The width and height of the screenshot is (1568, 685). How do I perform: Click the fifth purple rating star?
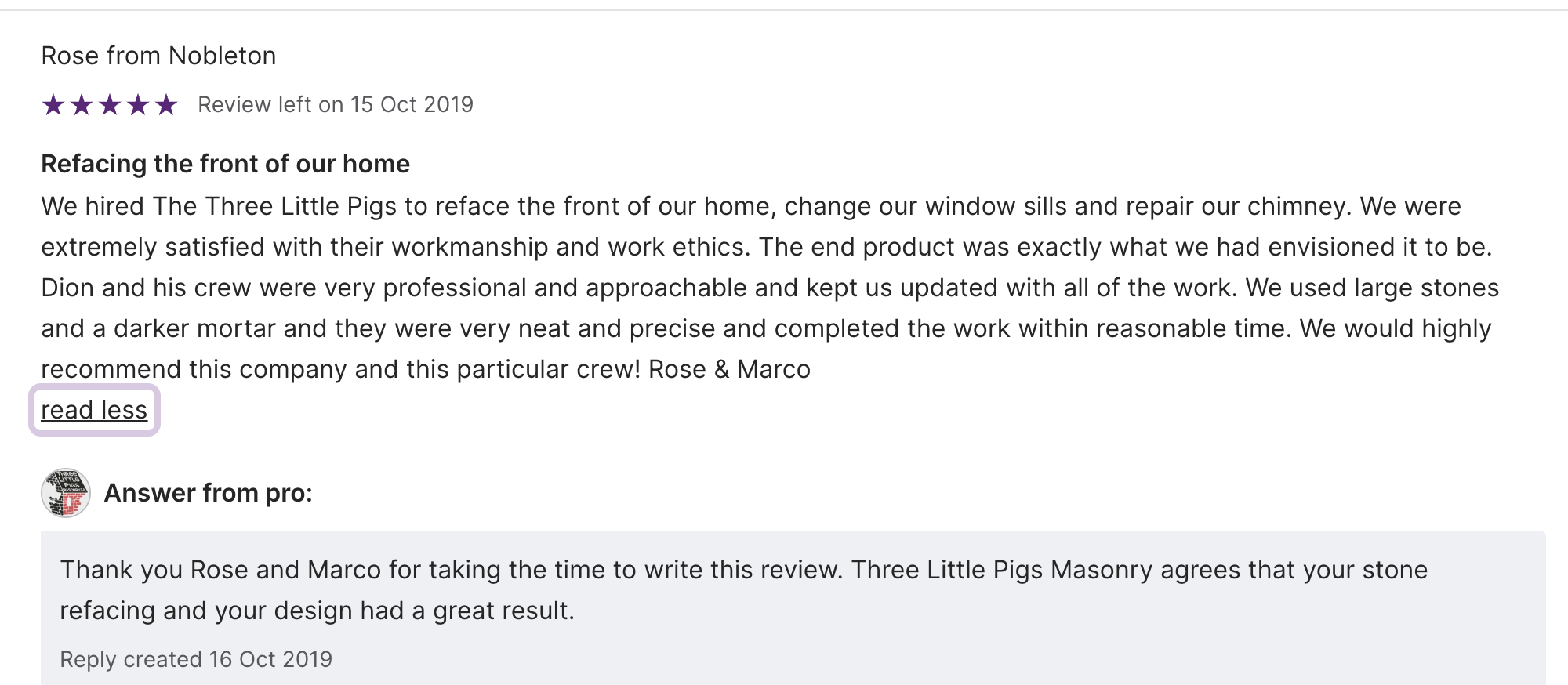click(x=166, y=104)
